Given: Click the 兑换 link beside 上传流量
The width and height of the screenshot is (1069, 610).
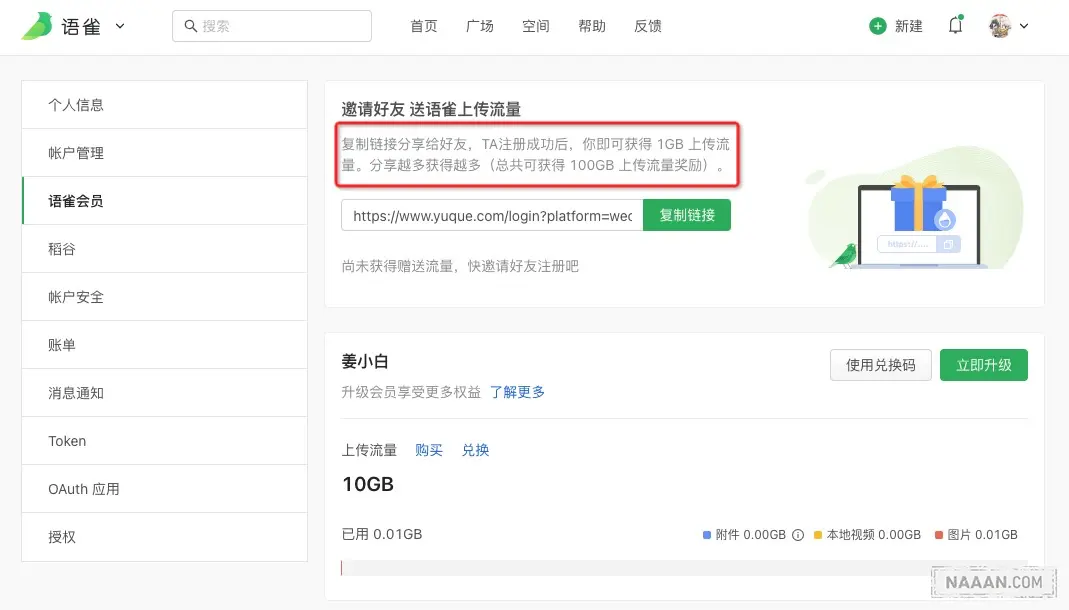Looking at the screenshot, I should [475, 450].
